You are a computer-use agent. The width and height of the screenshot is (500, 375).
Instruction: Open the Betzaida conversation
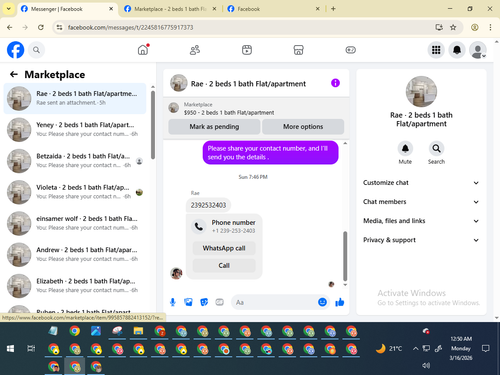pos(75,161)
